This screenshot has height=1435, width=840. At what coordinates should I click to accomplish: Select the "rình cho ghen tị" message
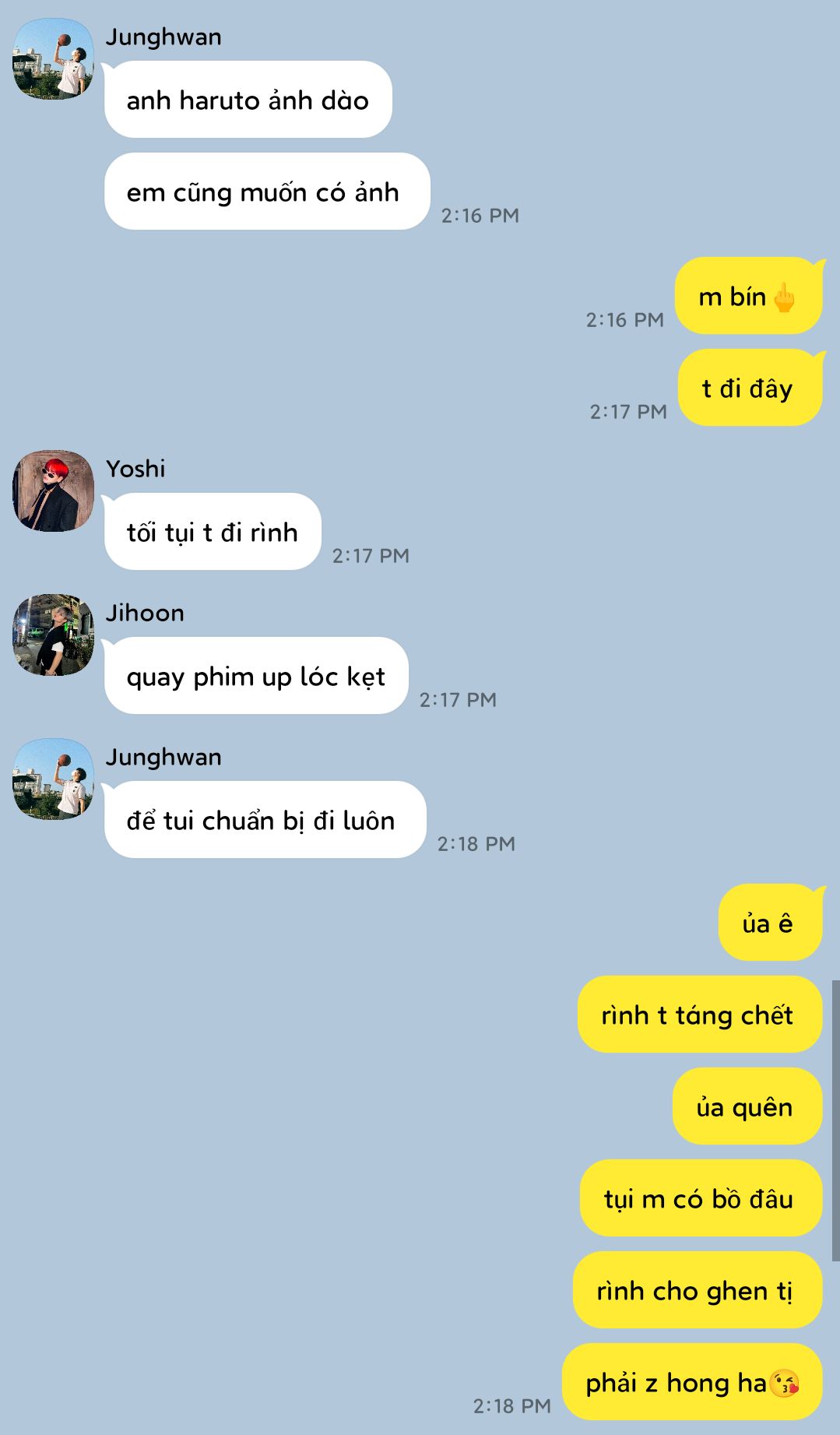pos(698,1290)
